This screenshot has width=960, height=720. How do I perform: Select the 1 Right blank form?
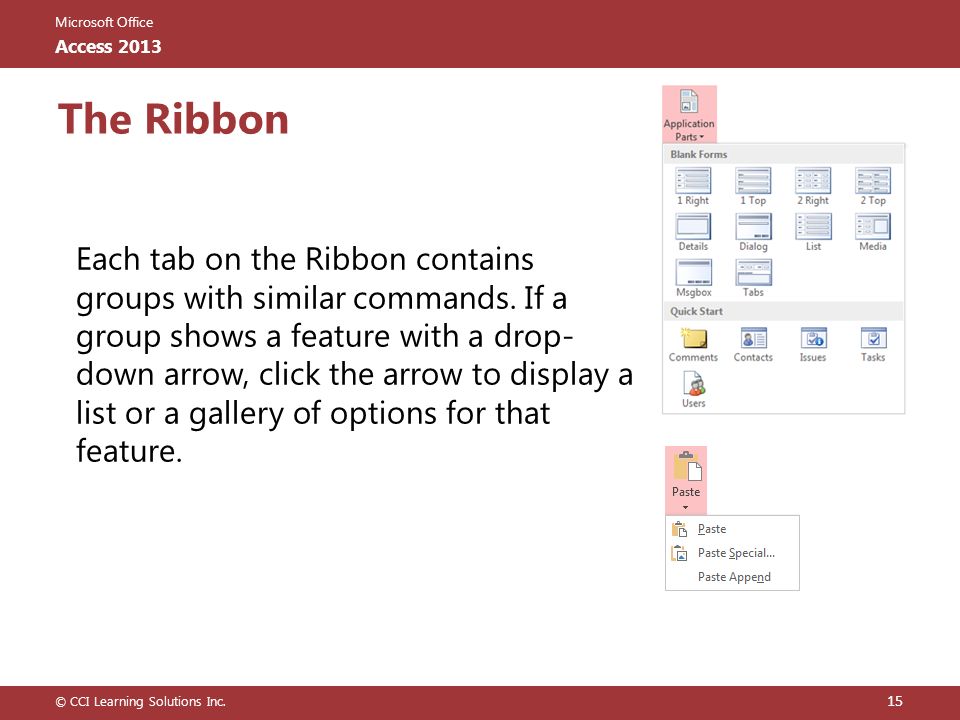(693, 187)
